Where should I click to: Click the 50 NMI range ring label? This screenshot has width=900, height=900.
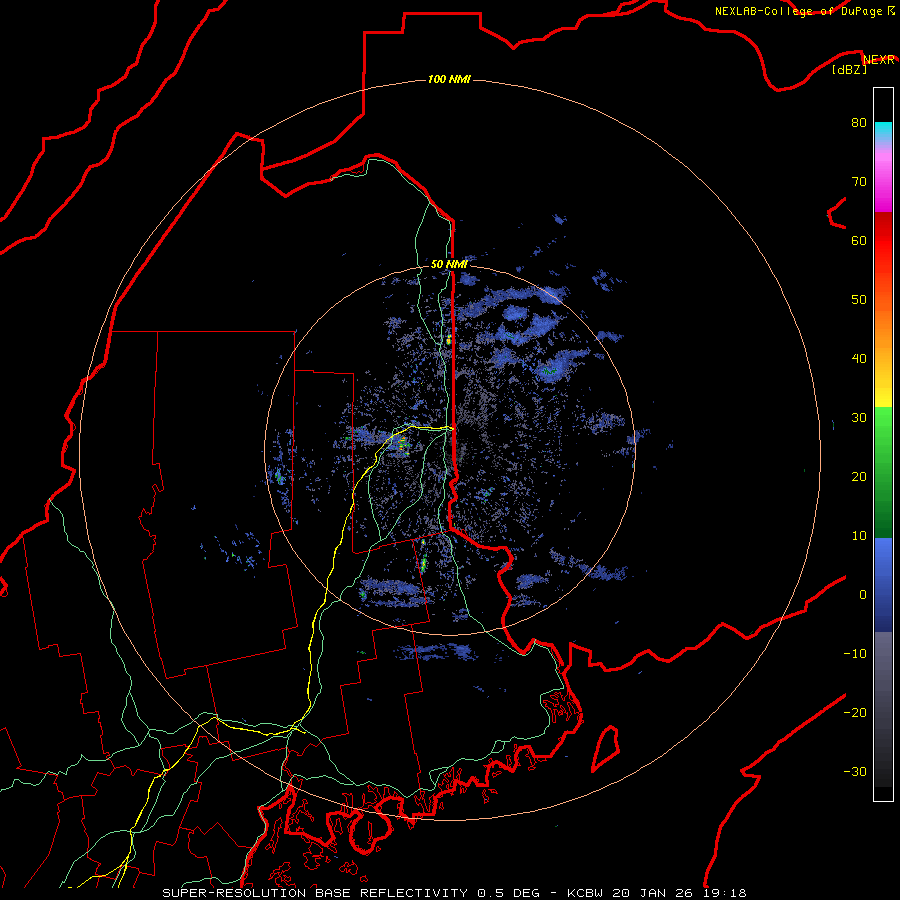coord(449,265)
